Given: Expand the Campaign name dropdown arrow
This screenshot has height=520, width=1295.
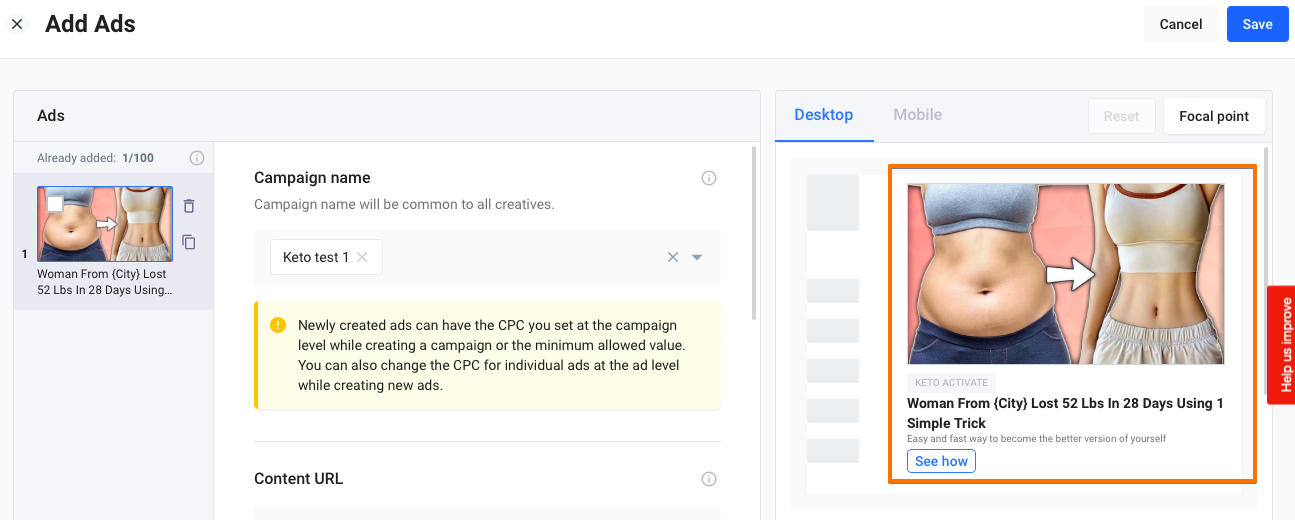Looking at the screenshot, I should tap(697, 257).
